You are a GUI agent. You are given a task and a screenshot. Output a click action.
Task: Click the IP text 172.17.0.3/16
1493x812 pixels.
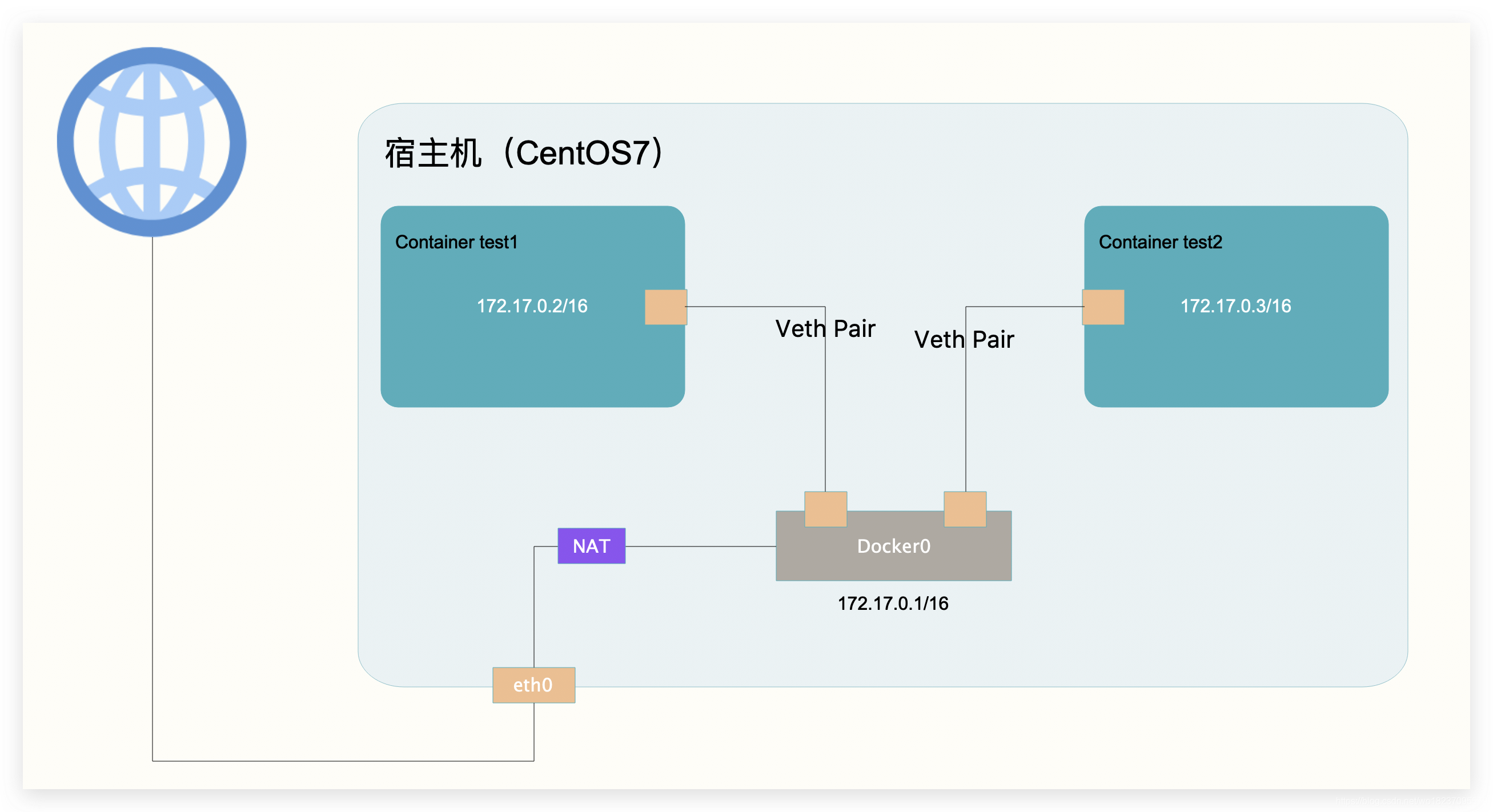(x=1235, y=306)
